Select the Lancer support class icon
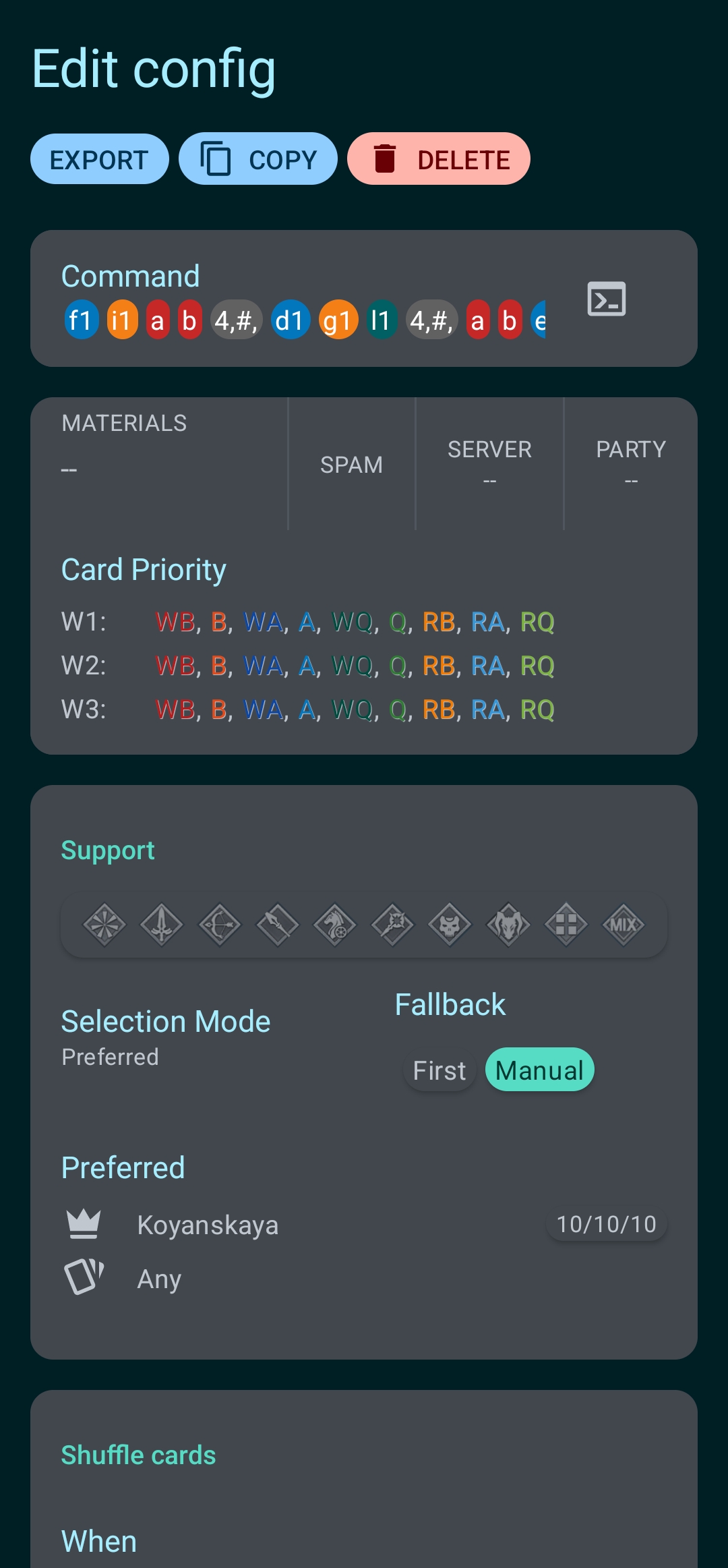The height and width of the screenshot is (1568, 728). (x=277, y=925)
